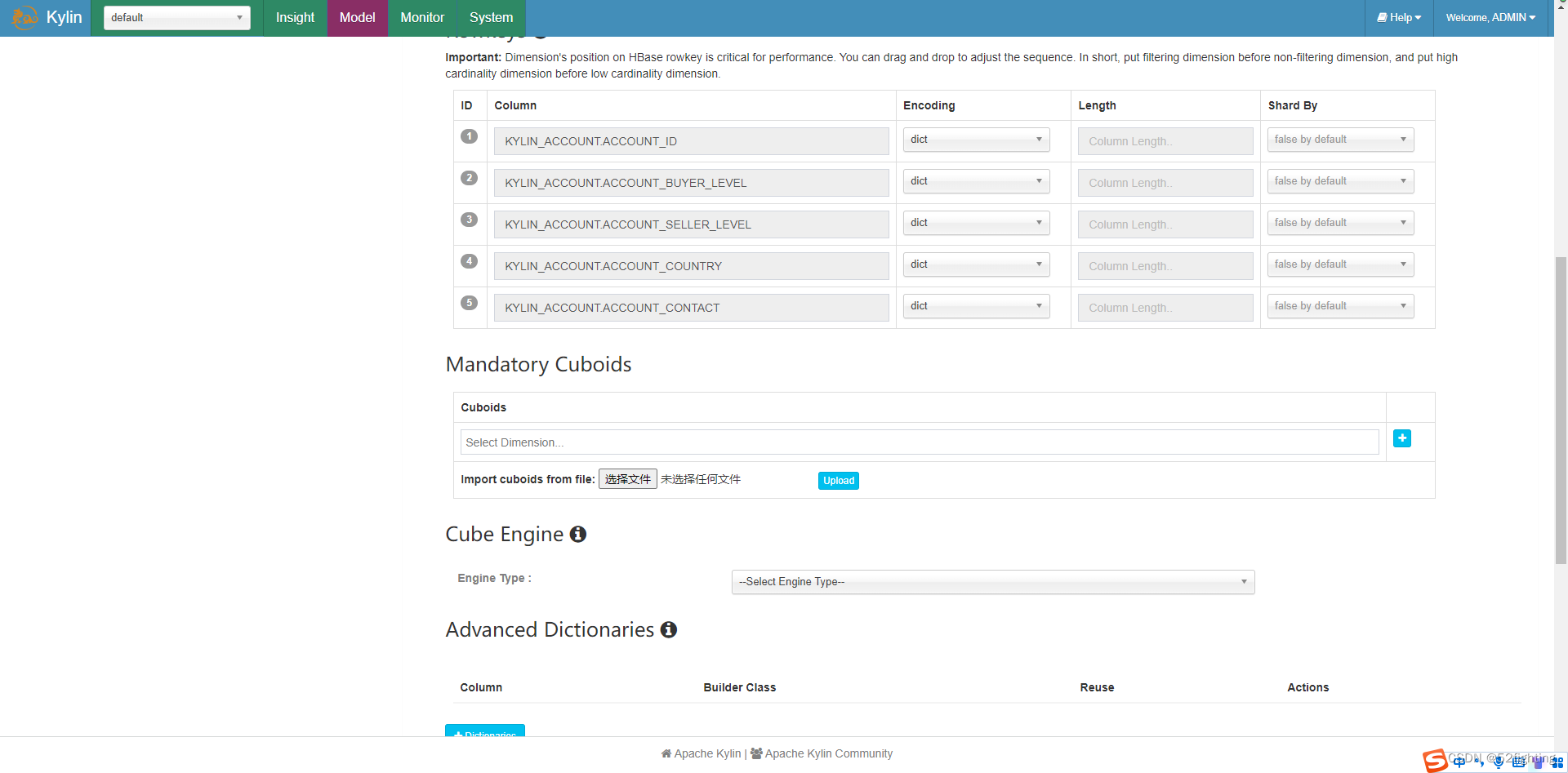Screen dimensions: 1568x773
Task: Click the Shard By column header
Action: coord(1292,105)
